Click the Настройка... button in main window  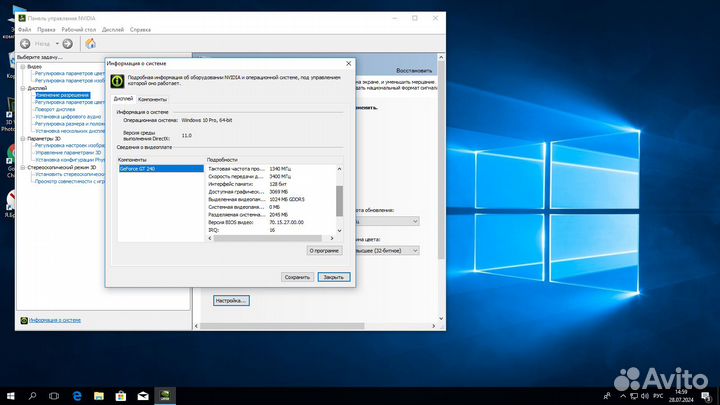(231, 300)
